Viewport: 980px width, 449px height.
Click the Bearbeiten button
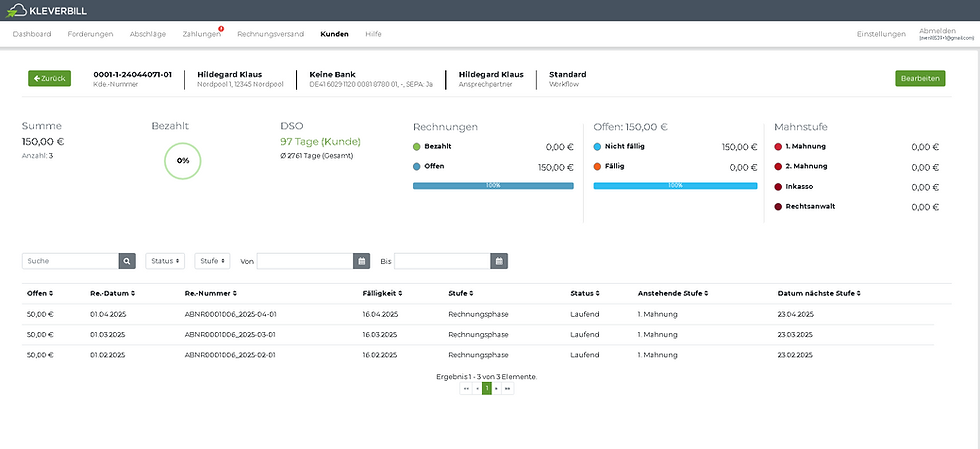920,78
